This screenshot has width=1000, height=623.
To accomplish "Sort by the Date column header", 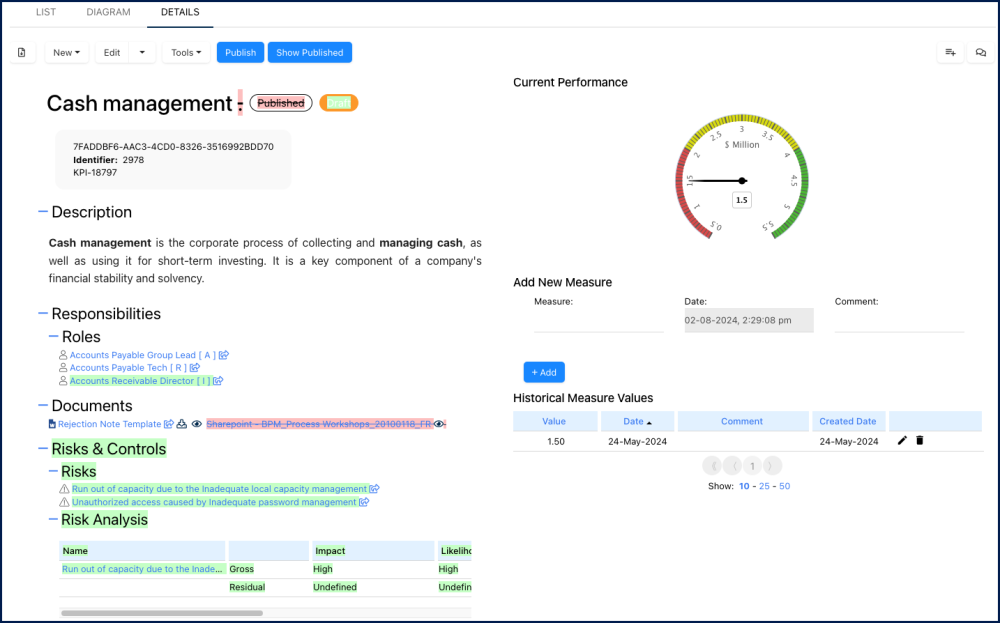I will (x=638, y=421).
